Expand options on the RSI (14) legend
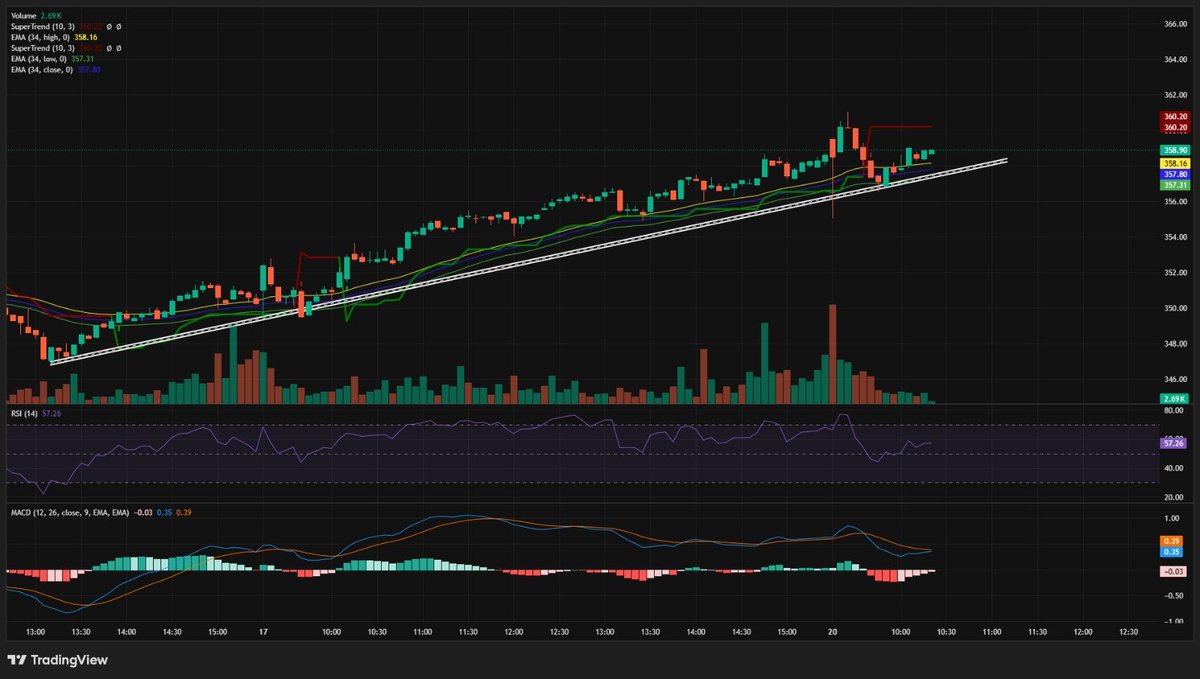The height and width of the screenshot is (679, 1200). pos(25,413)
